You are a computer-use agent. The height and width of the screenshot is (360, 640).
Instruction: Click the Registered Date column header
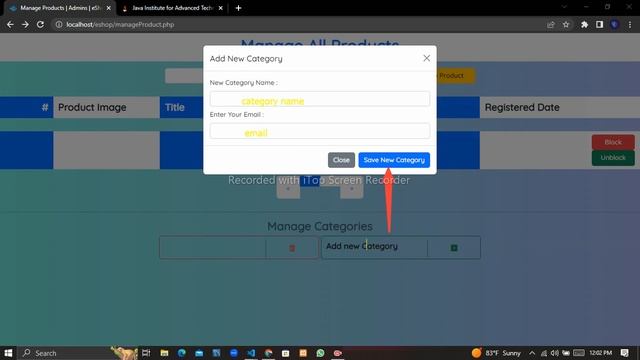(560, 107)
